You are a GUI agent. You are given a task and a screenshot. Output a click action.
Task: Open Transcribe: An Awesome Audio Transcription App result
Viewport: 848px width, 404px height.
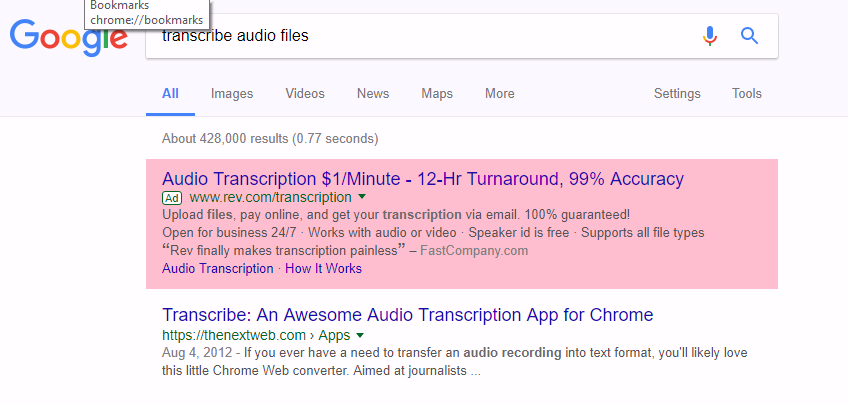tap(408, 315)
